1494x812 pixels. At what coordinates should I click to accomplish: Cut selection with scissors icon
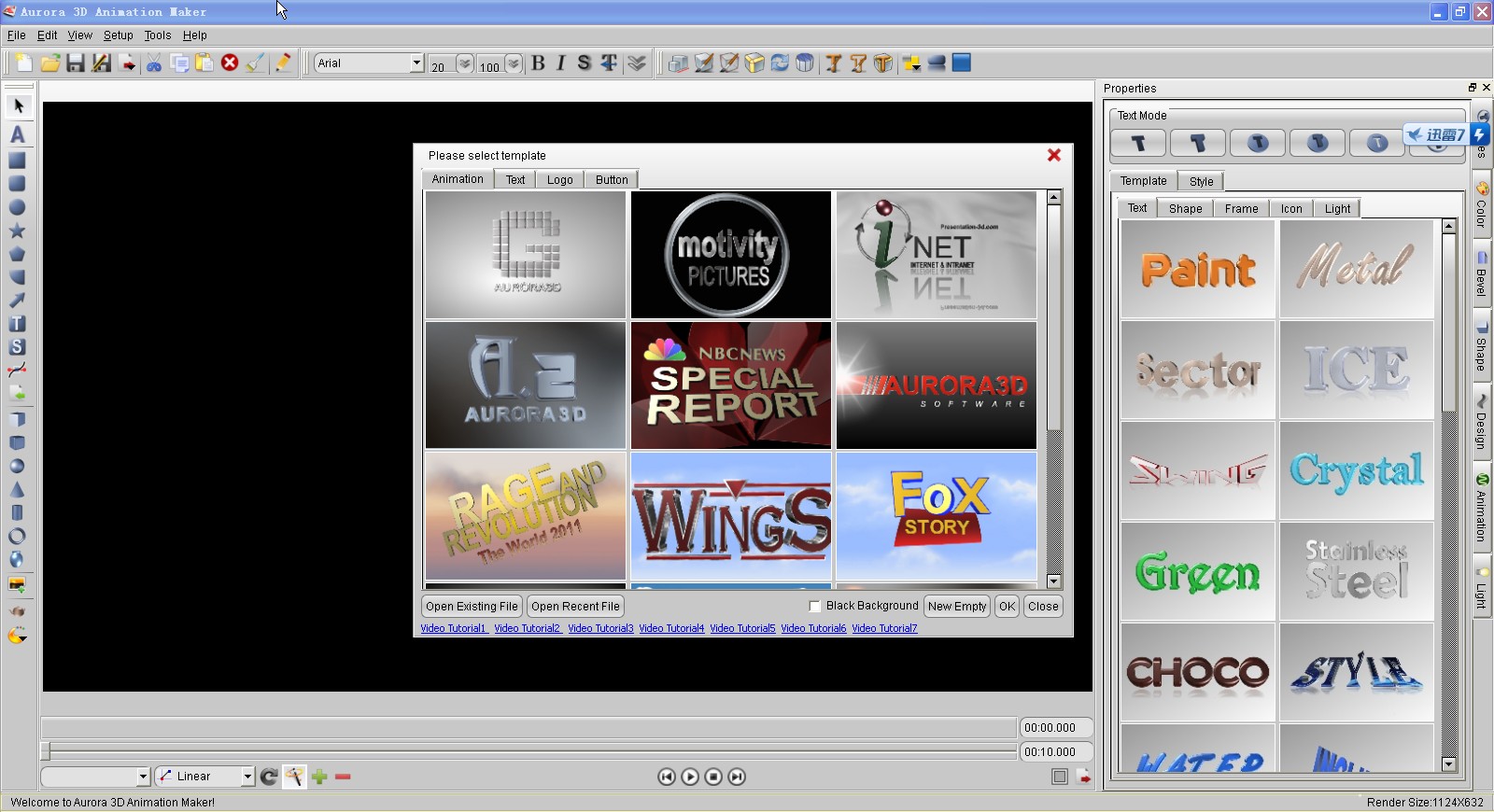coord(154,63)
